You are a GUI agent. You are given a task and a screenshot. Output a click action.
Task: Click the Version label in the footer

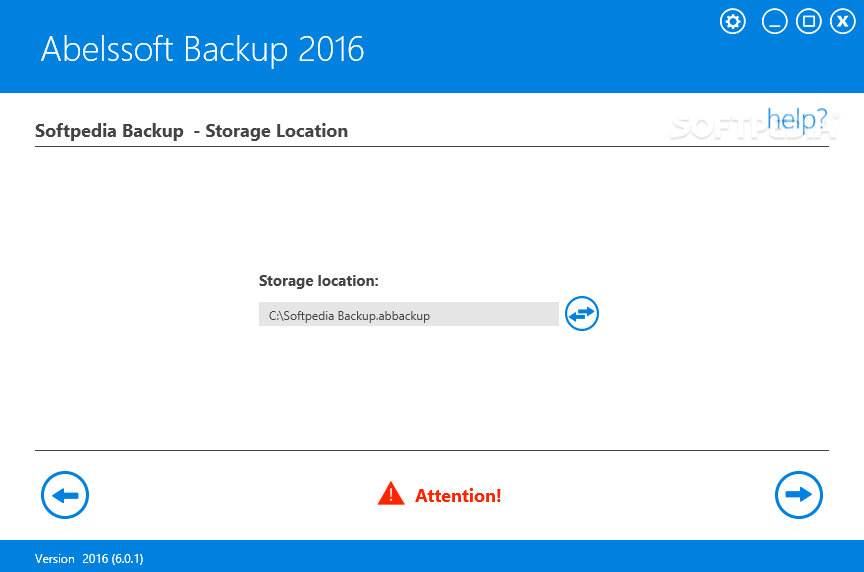[55, 559]
